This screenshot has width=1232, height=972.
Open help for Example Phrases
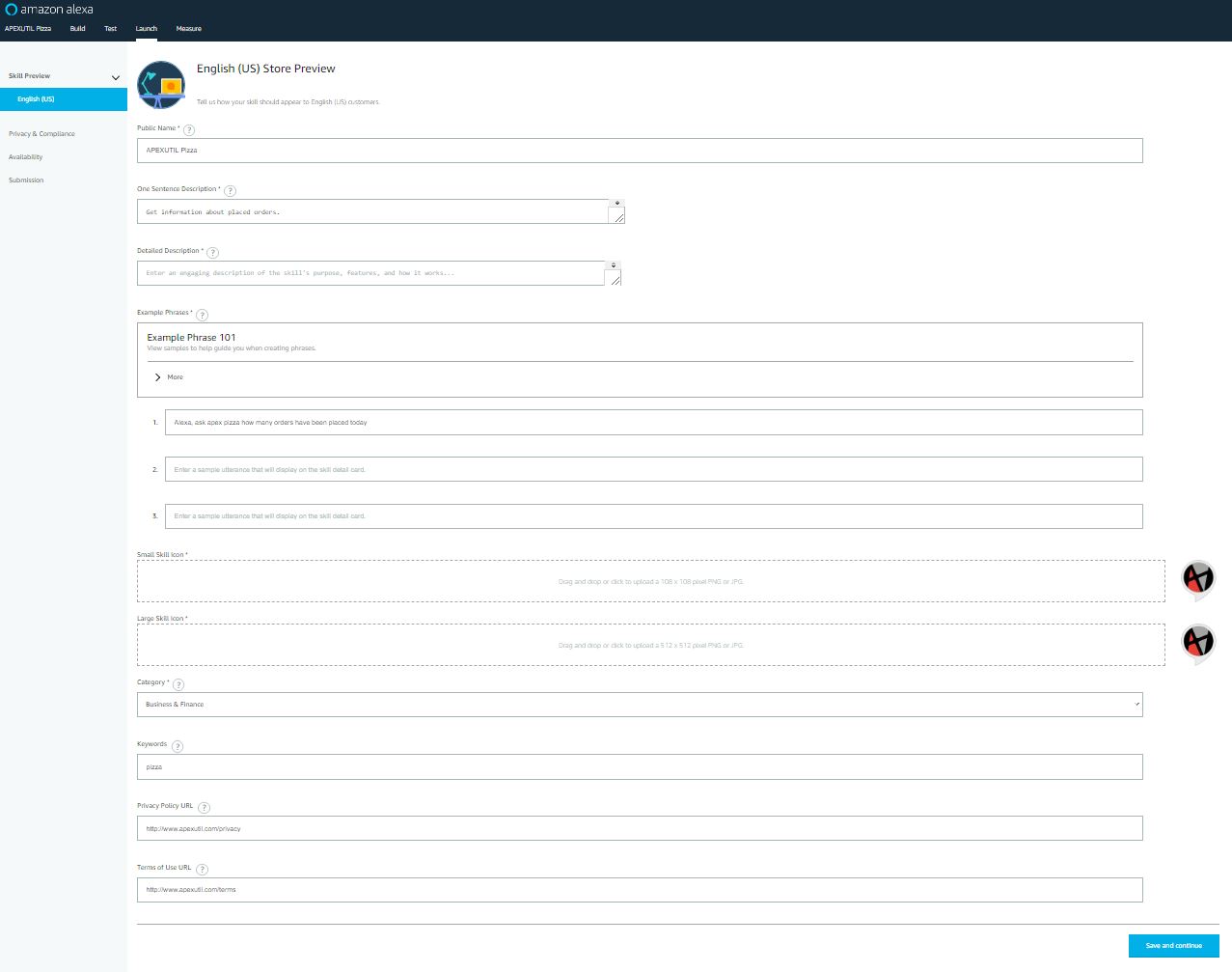click(202, 314)
